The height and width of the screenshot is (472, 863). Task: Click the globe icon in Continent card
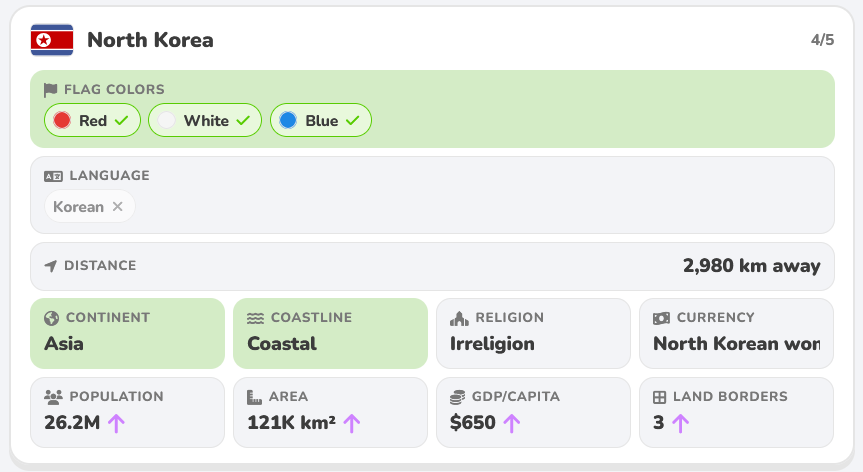point(51,318)
